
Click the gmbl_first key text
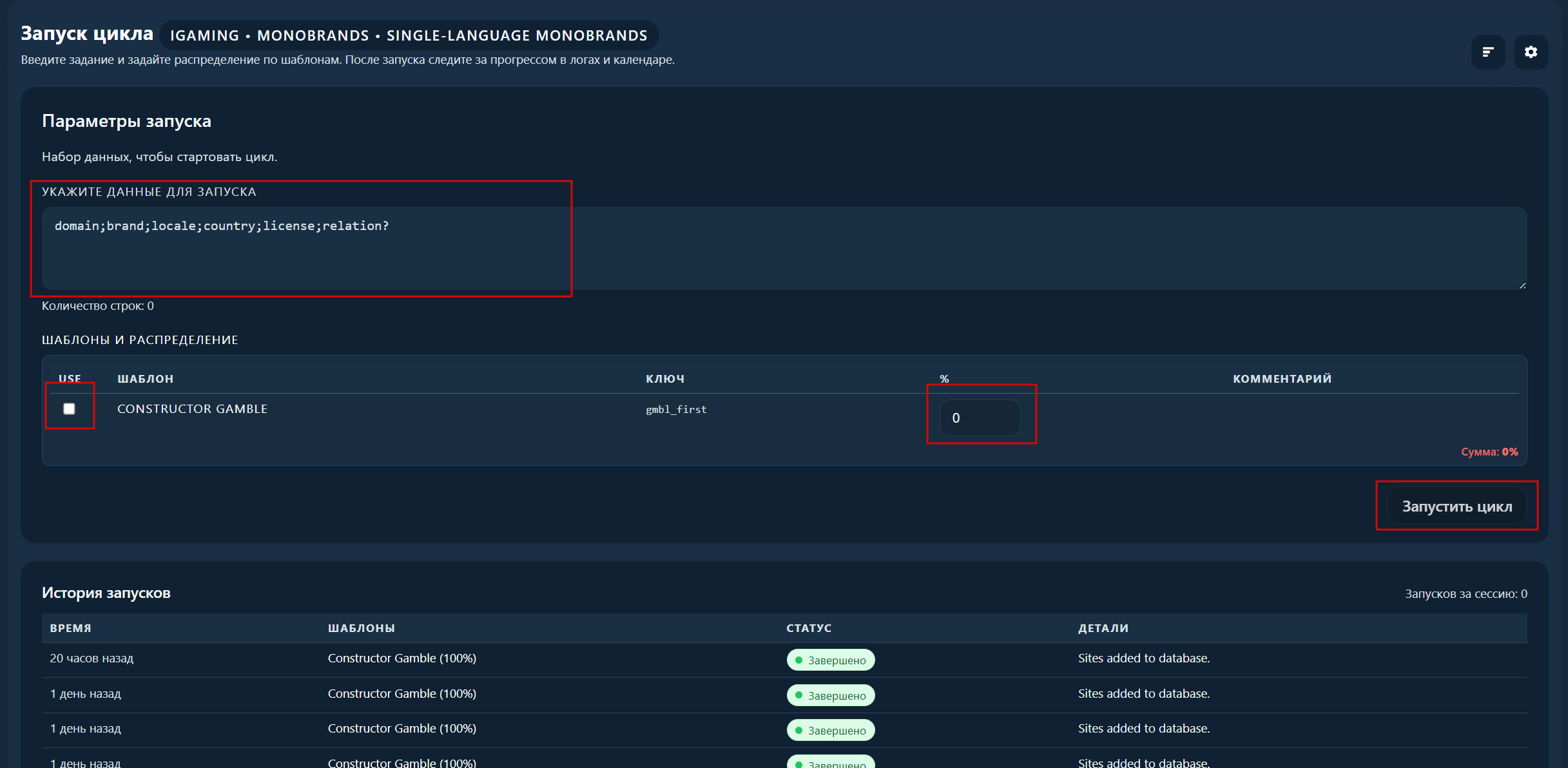click(676, 410)
